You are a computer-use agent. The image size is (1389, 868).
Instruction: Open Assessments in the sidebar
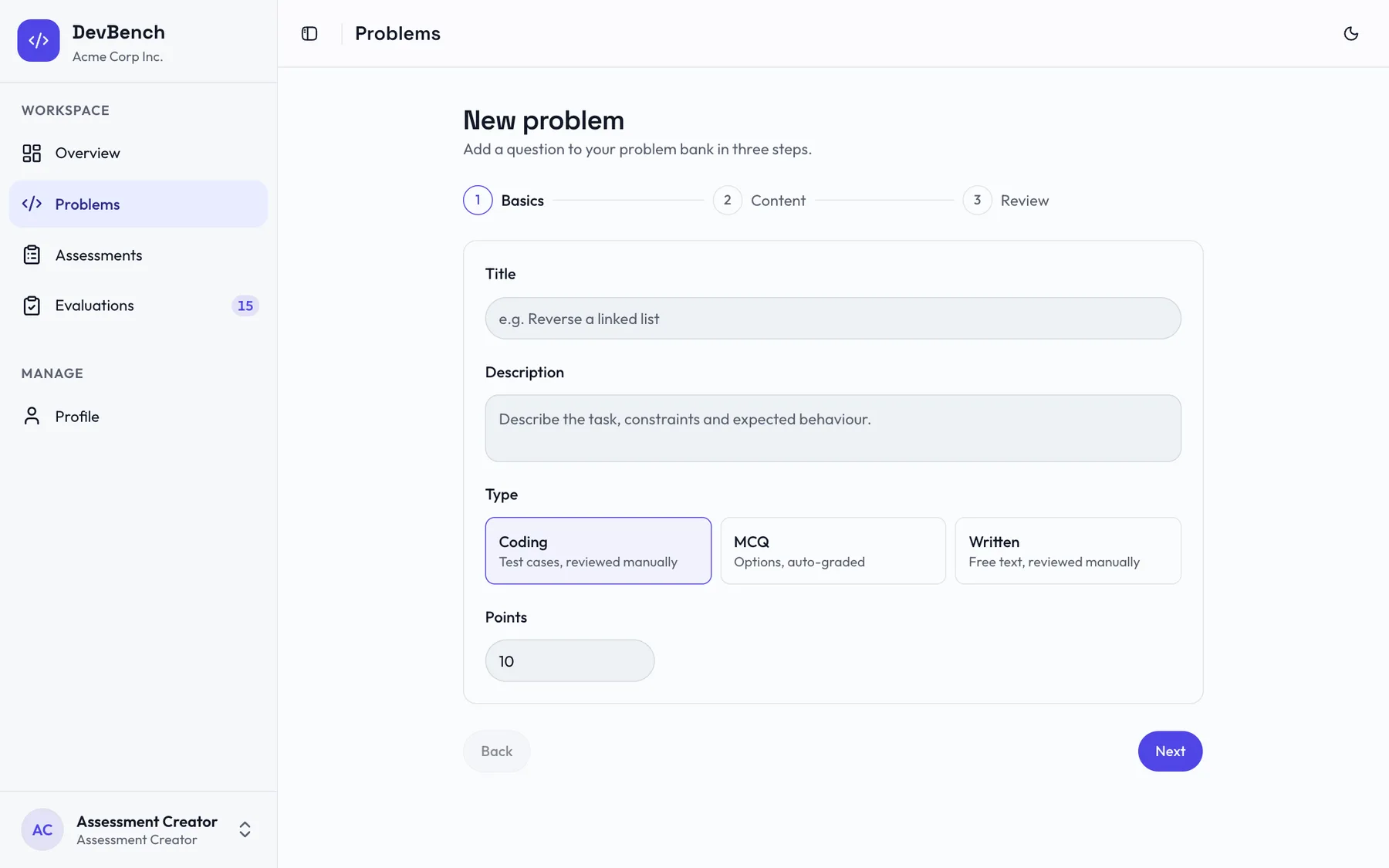coord(138,255)
